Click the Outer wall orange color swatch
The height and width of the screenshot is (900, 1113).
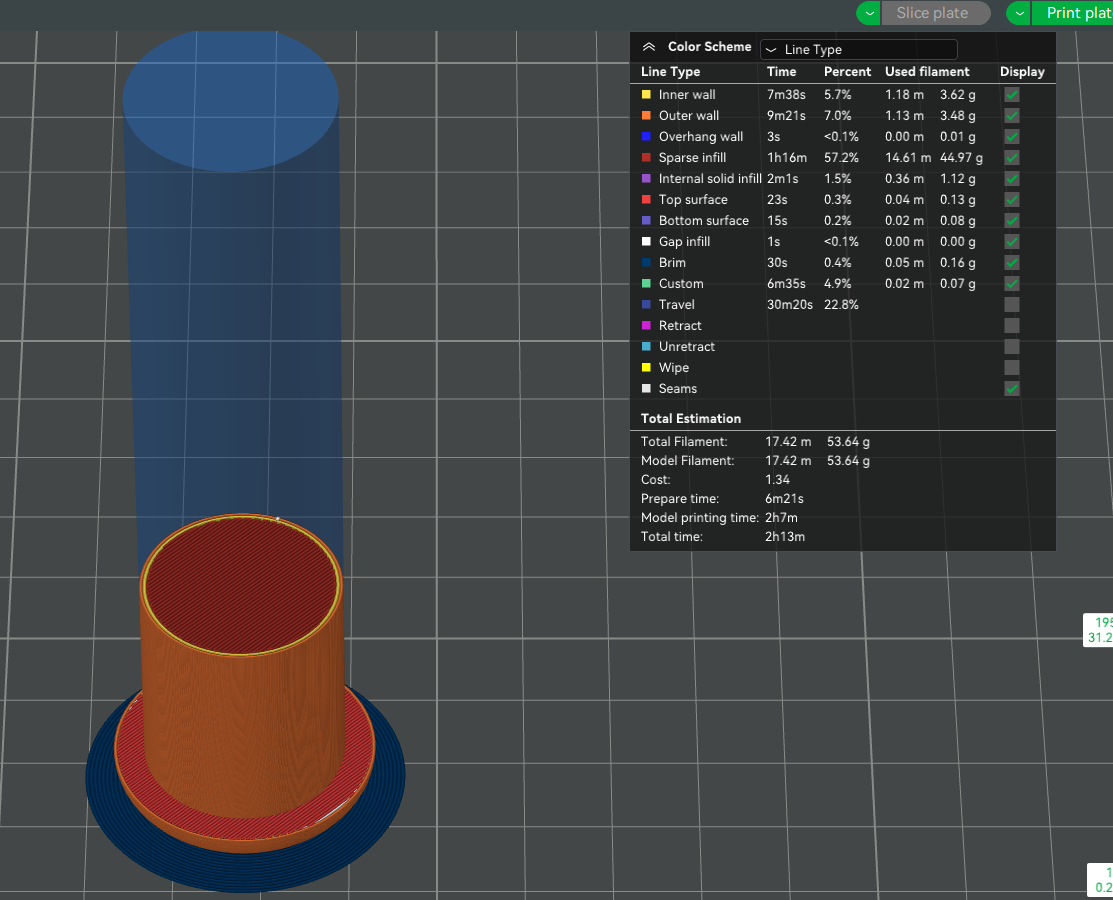point(646,116)
